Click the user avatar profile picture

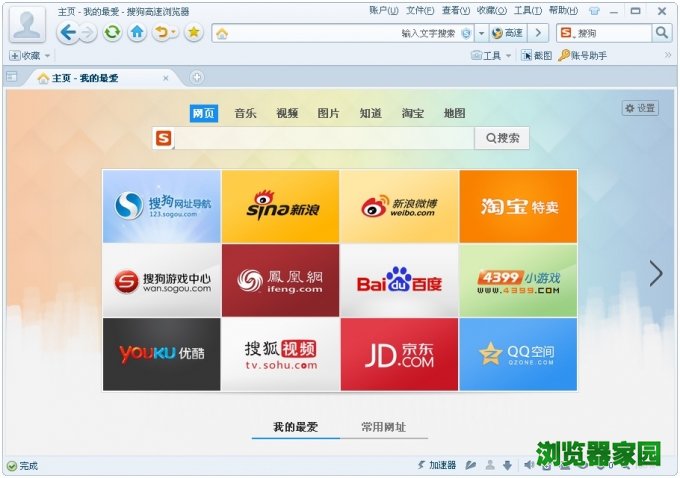tap(27, 25)
